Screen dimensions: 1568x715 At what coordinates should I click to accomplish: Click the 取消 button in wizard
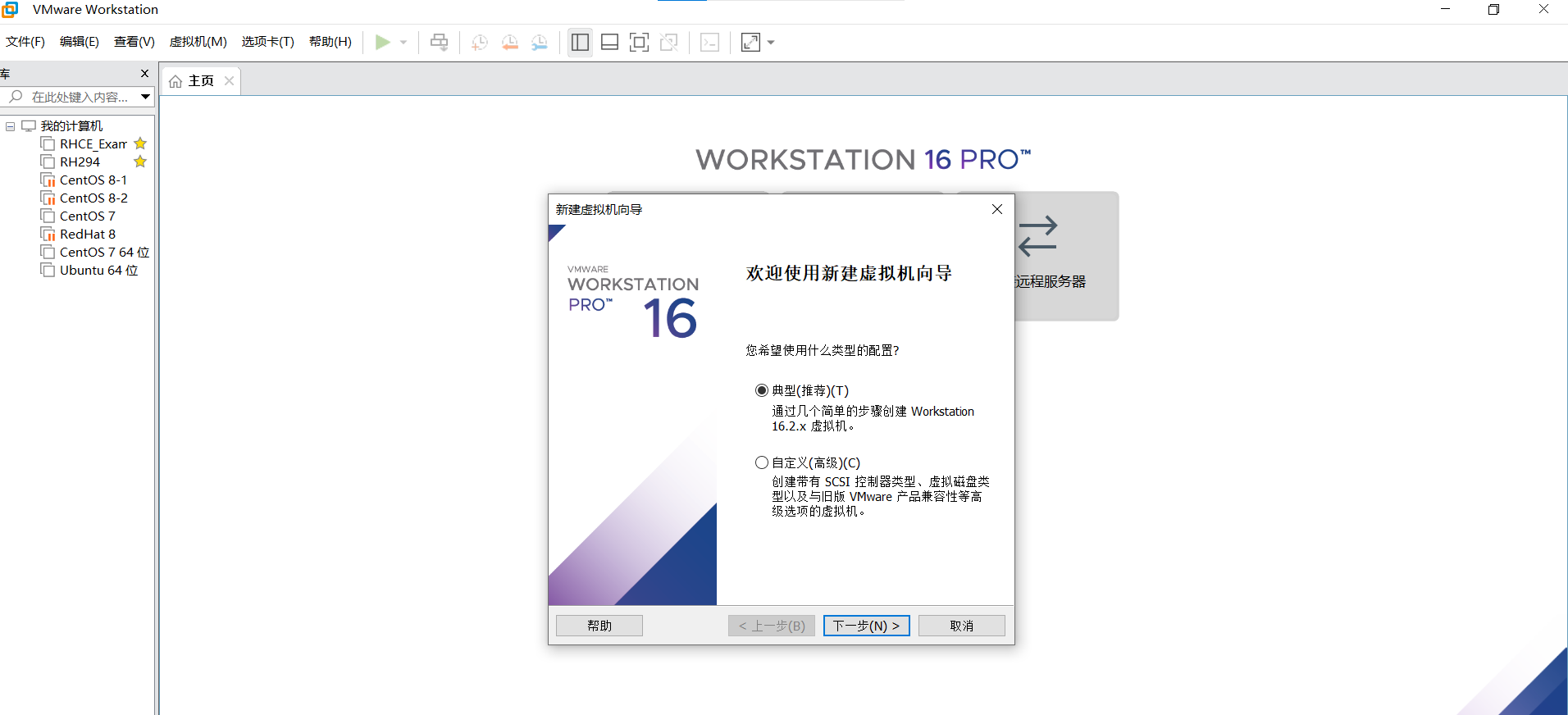[x=962, y=626]
